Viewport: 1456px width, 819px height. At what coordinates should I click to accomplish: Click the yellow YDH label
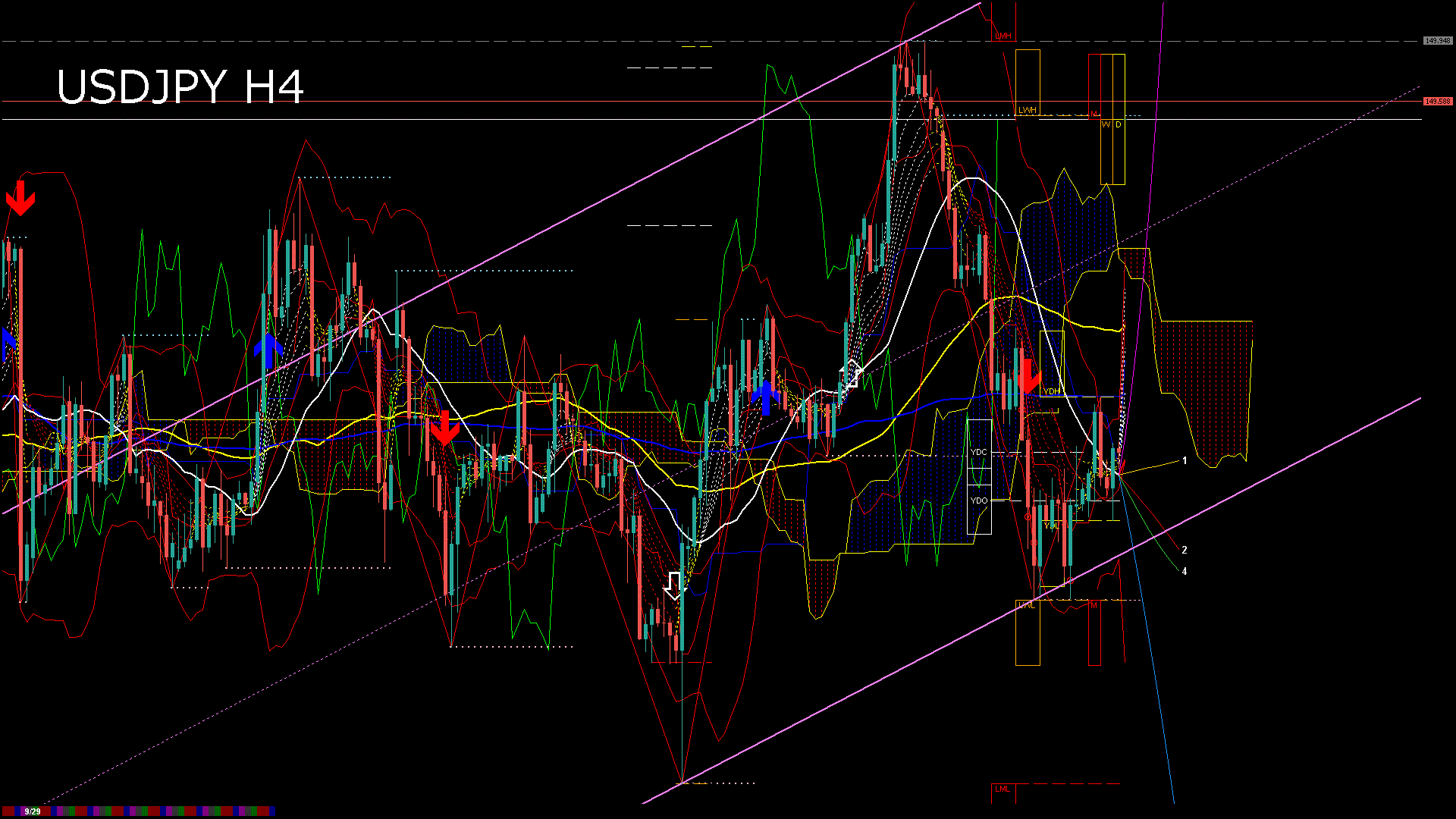[x=1051, y=392]
